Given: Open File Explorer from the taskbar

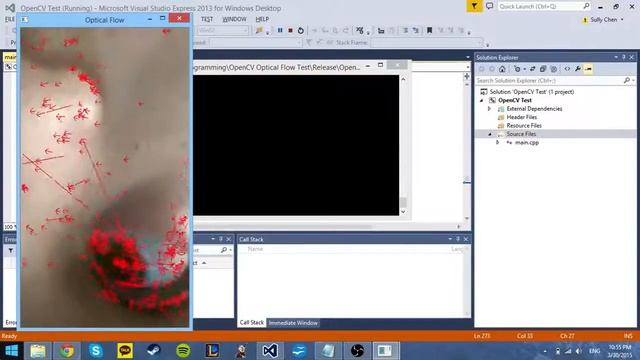Looking at the screenshot, I should tap(38, 351).
